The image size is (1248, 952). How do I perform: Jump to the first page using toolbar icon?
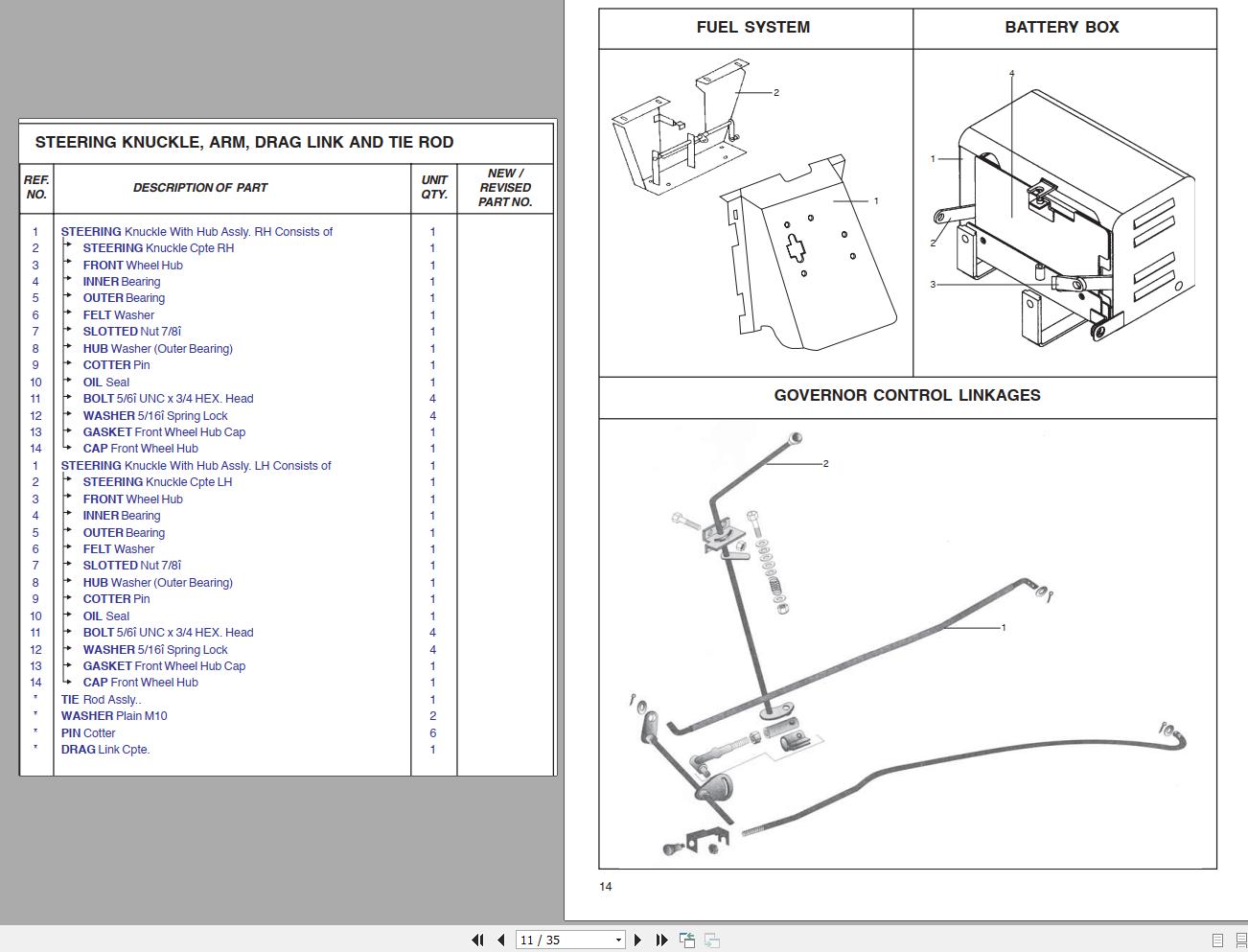[x=476, y=940]
